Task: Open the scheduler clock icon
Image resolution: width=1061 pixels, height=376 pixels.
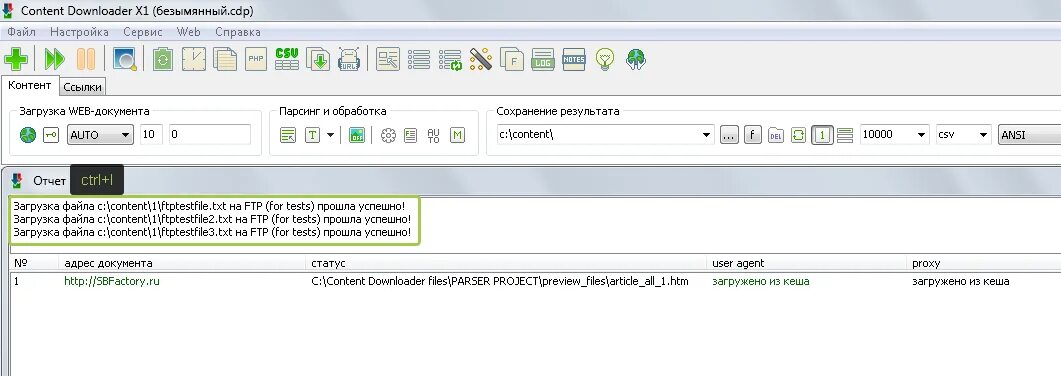Action: coord(194,59)
